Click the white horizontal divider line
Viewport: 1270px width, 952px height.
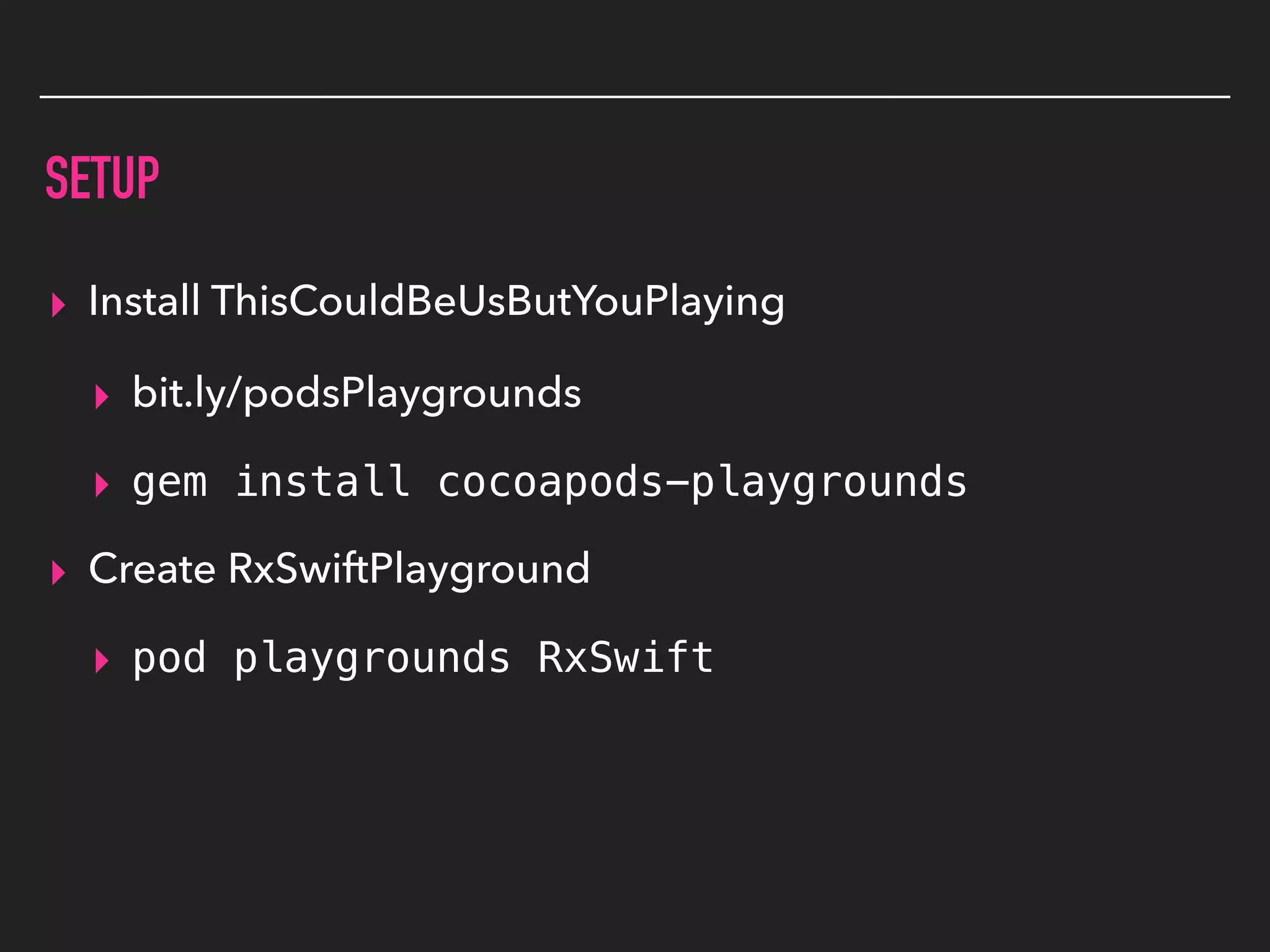click(635, 97)
